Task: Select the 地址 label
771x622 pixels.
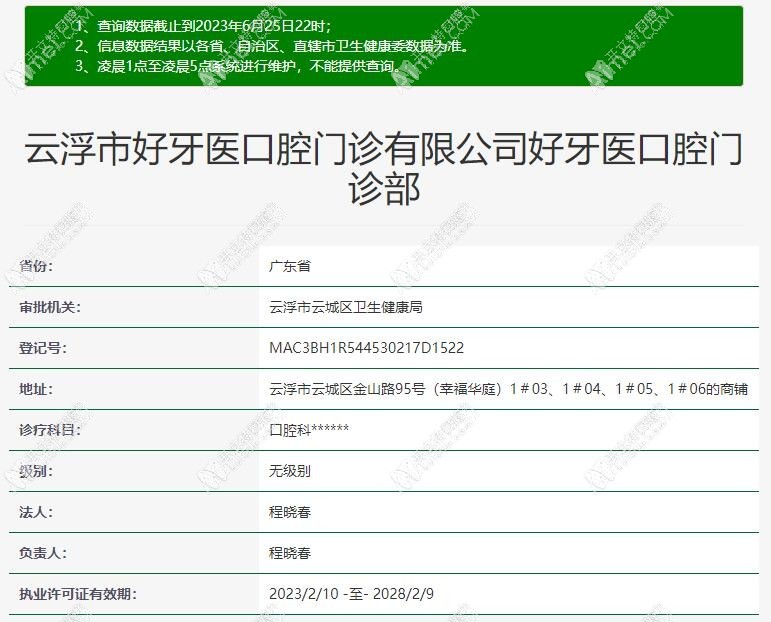Action: [36, 389]
